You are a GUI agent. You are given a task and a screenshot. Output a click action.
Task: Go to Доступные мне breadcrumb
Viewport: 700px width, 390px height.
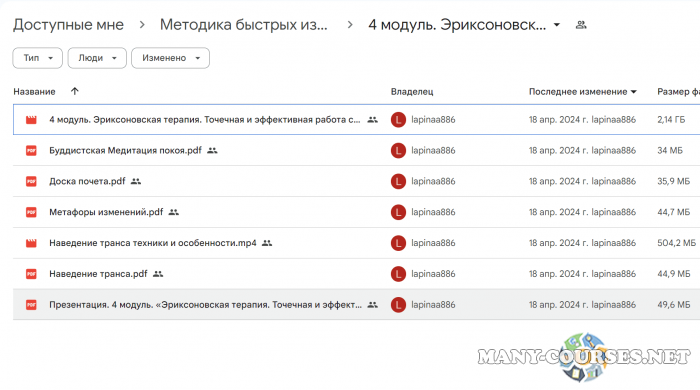tap(68, 25)
